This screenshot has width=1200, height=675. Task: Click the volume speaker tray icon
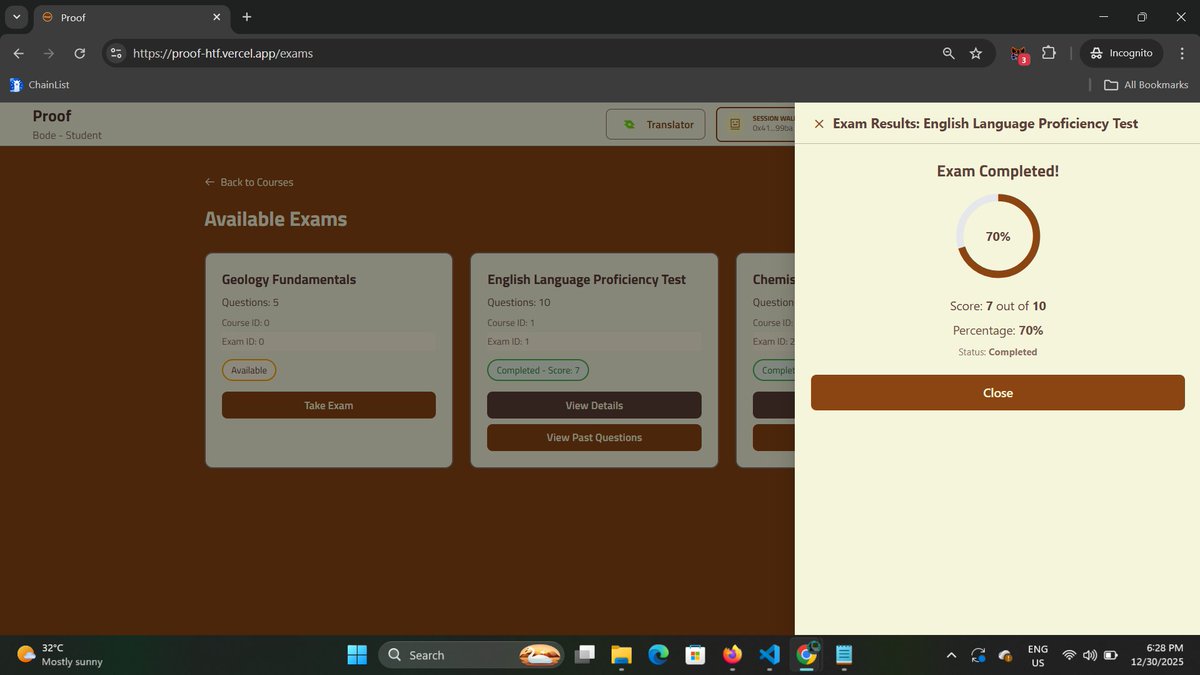[1090, 656]
